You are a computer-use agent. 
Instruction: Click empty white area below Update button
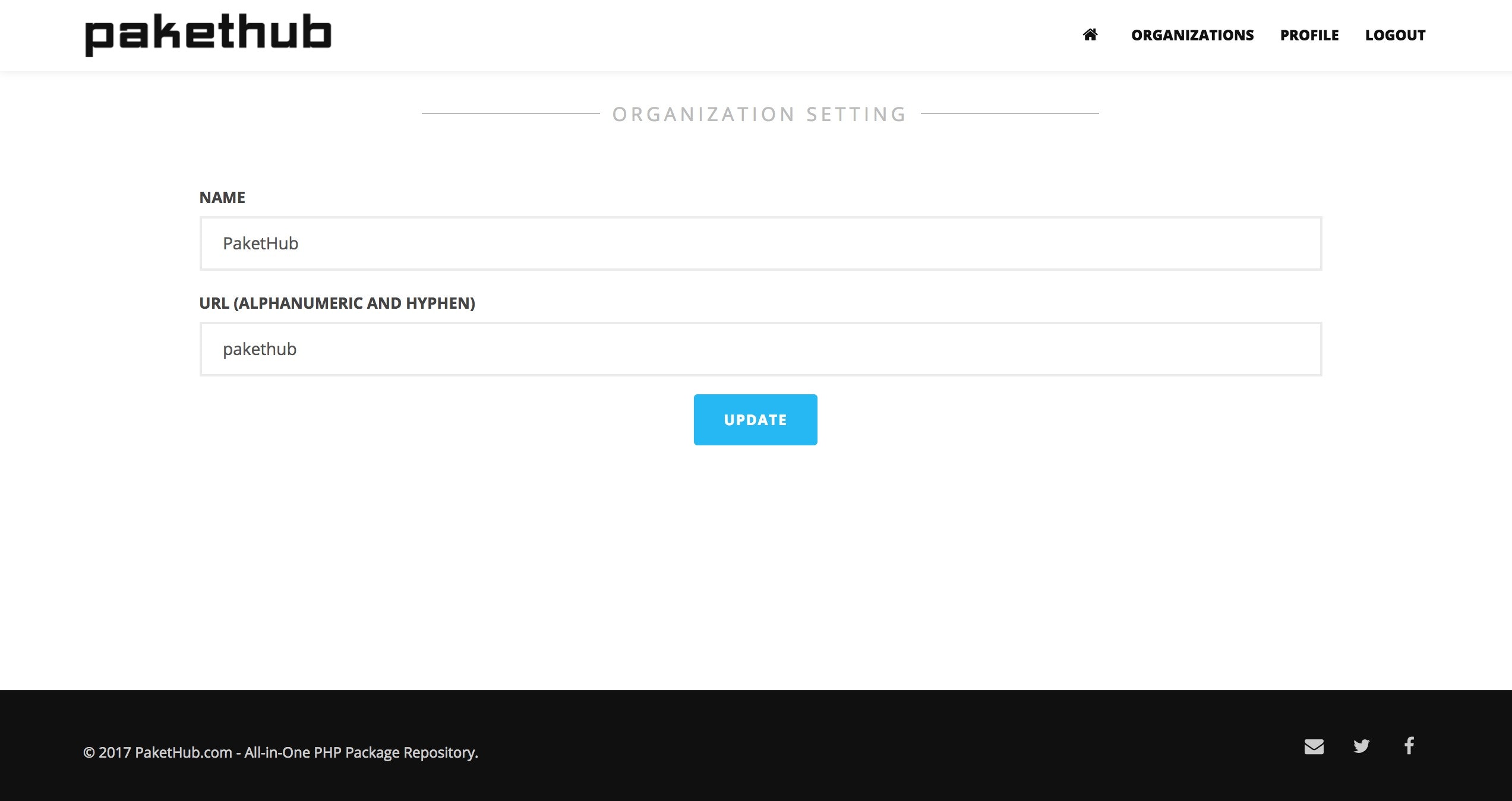756,564
